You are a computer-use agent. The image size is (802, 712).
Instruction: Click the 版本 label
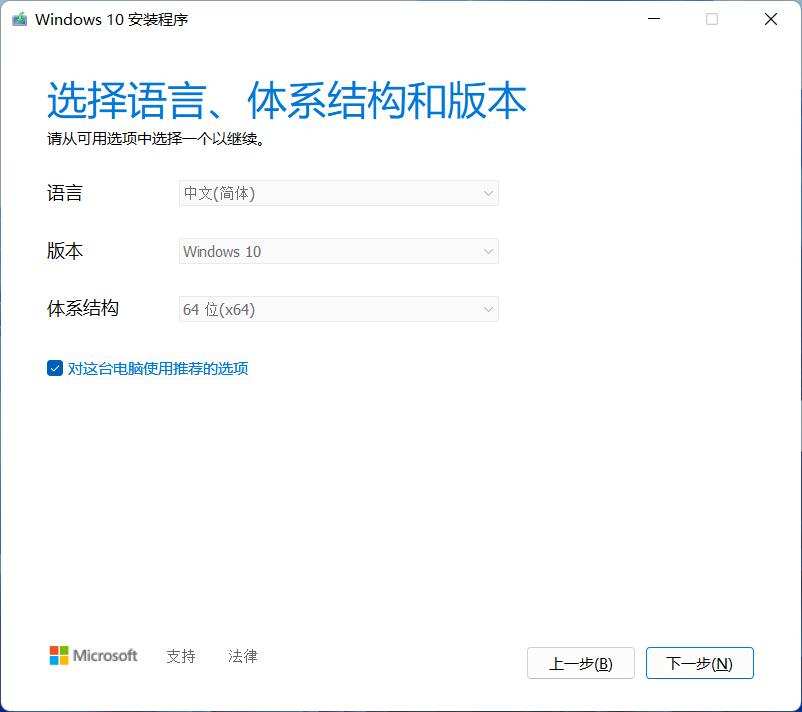64,251
